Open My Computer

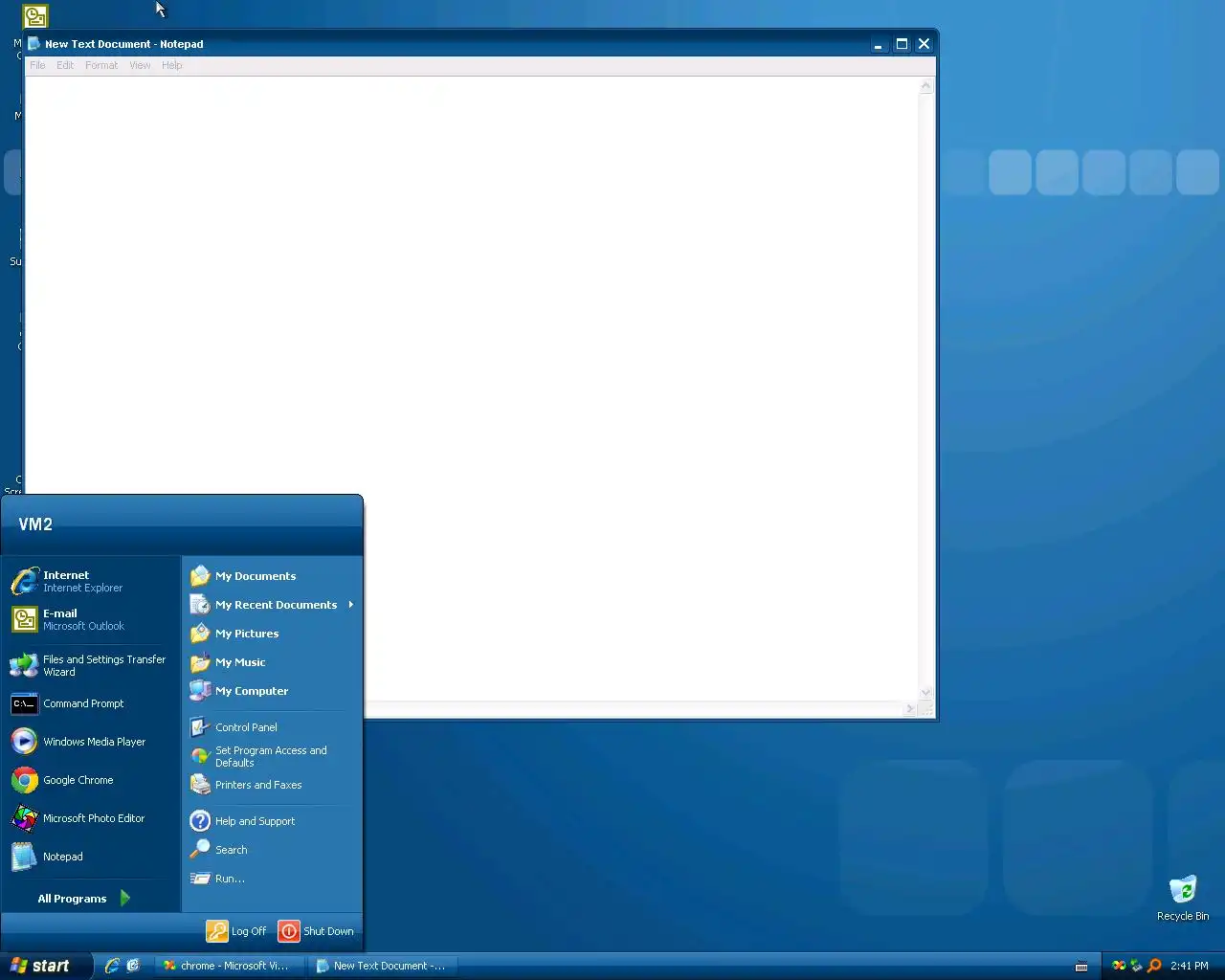coord(273,691)
